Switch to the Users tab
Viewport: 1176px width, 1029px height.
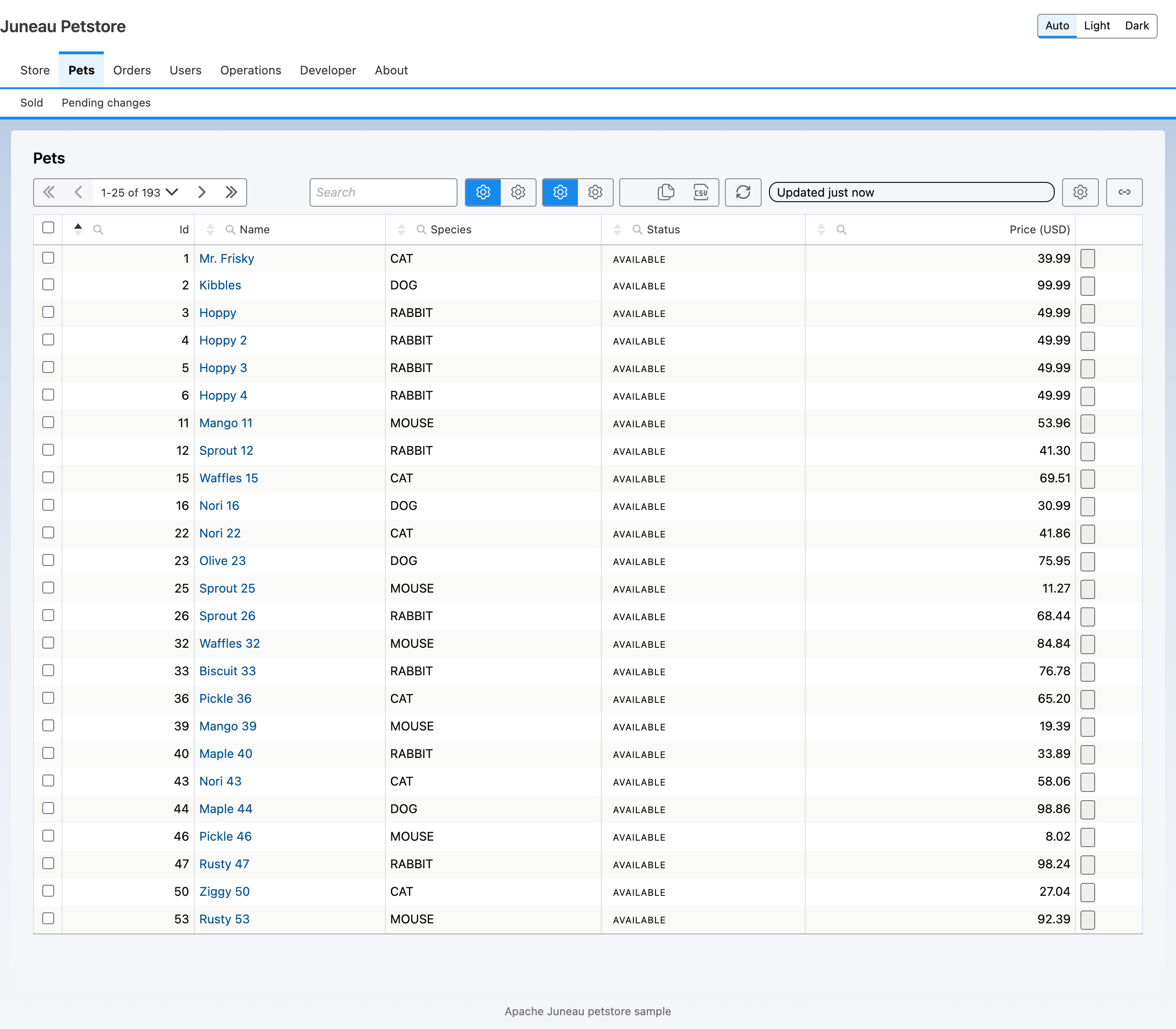(186, 71)
